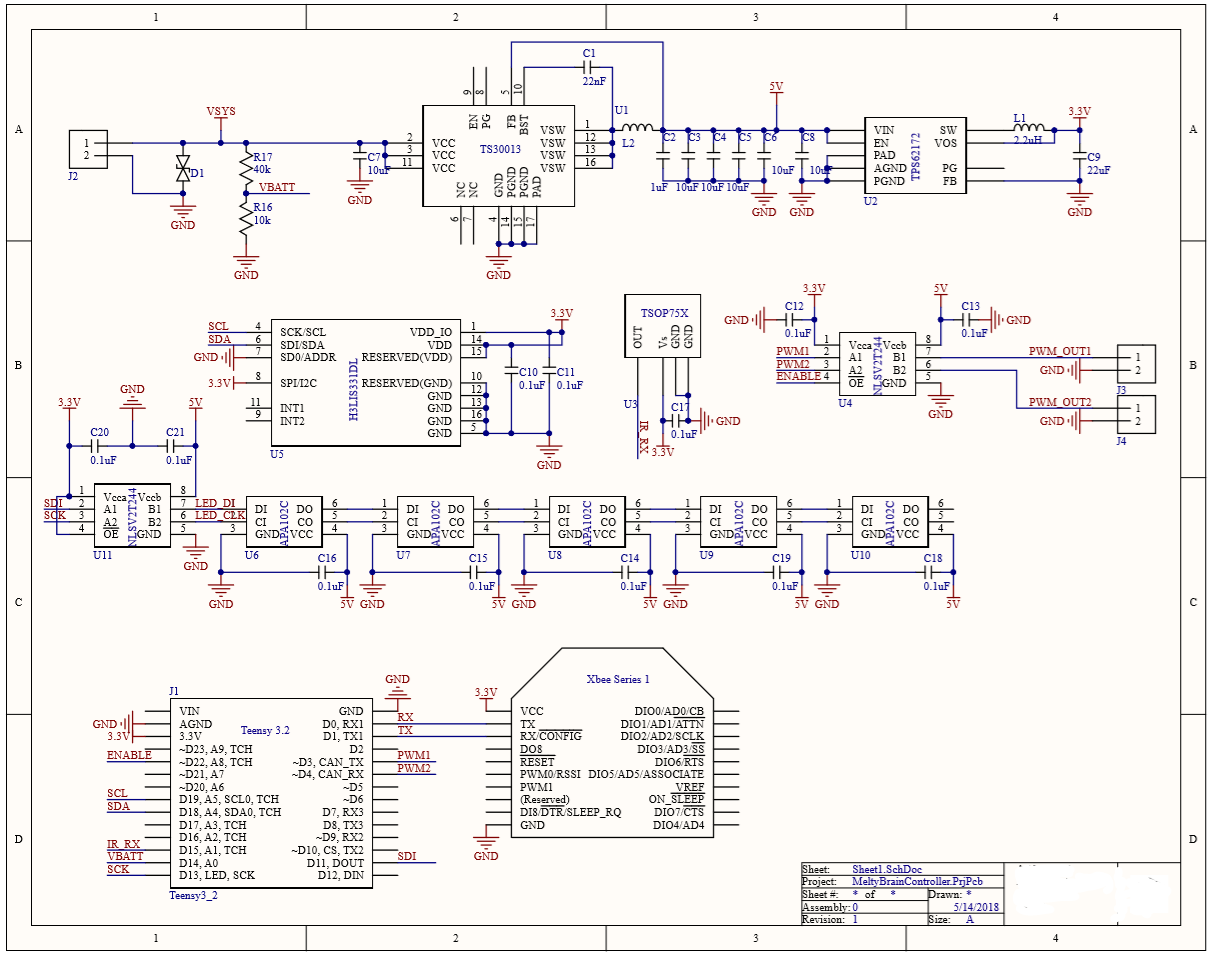Viewport: 1211px width, 956px height.
Task: Click 'Sheet1.SchDoc' in title block
Action: tap(885, 870)
